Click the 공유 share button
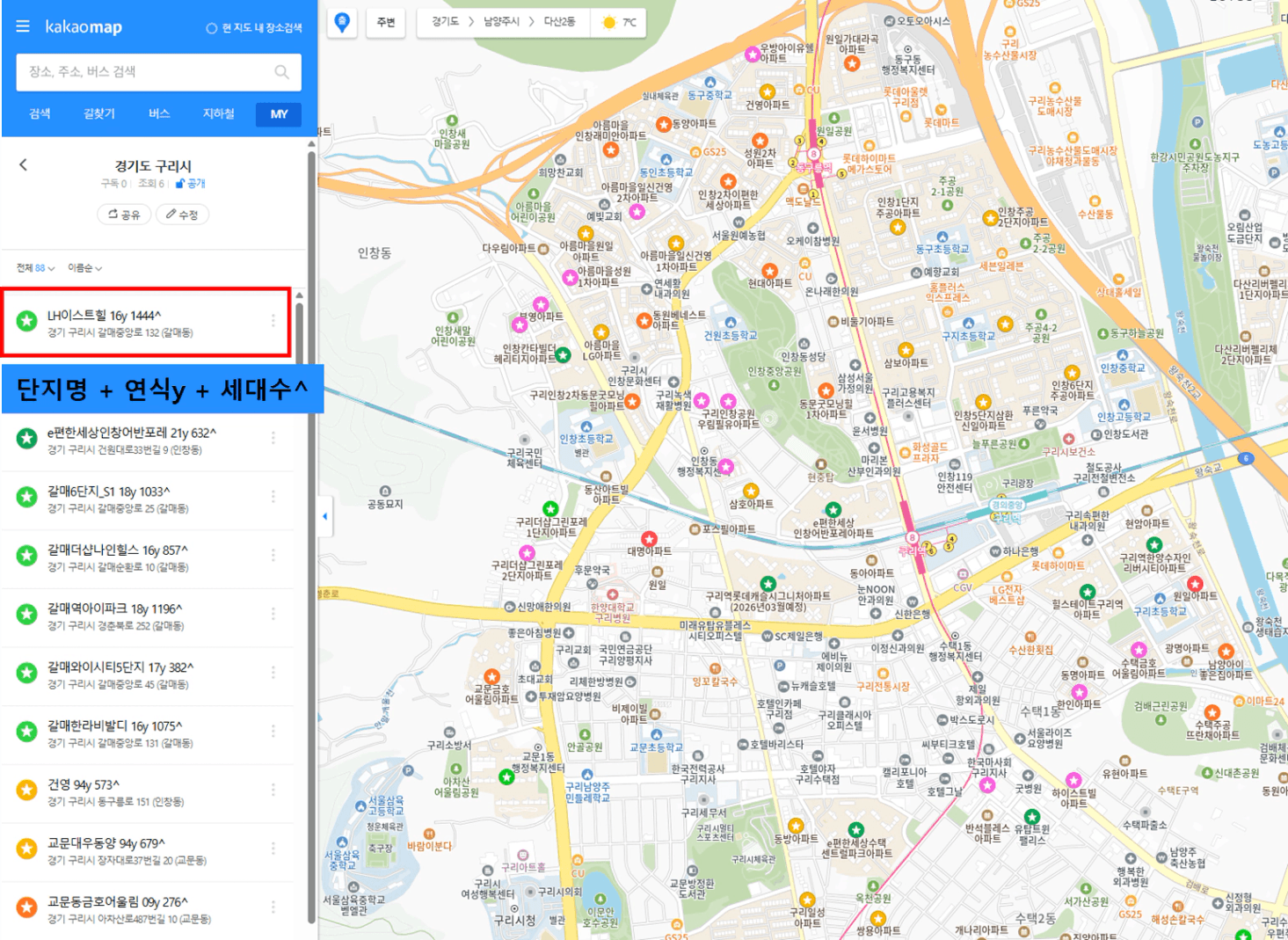 point(124,215)
